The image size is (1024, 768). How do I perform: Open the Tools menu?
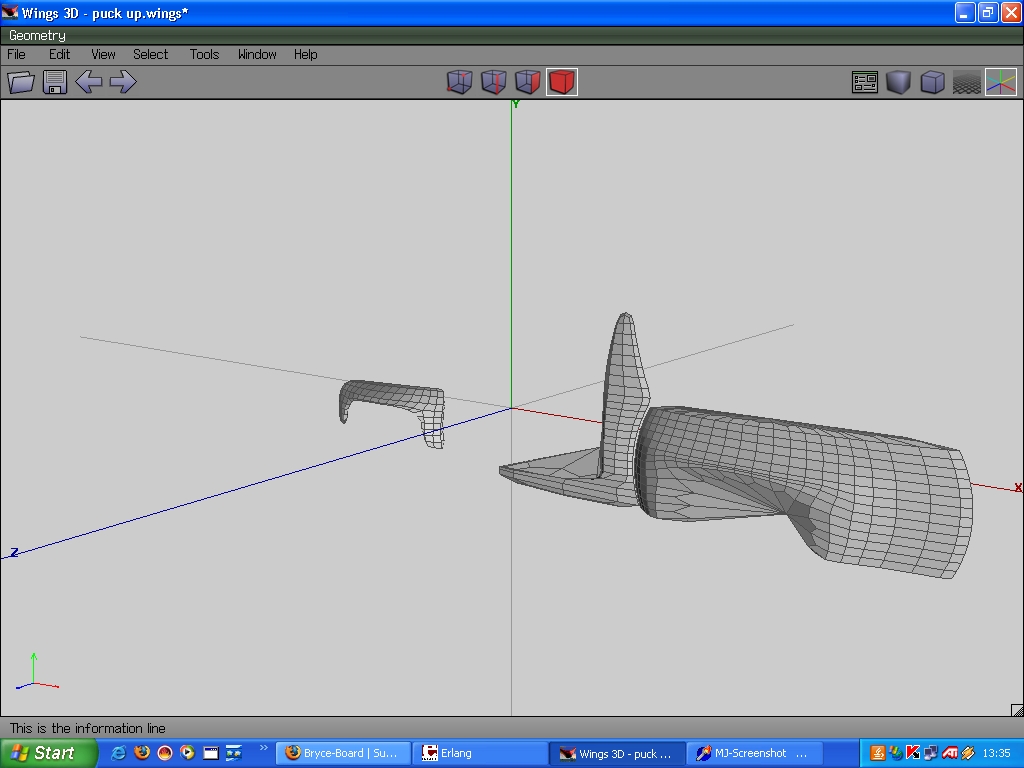click(204, 54)
